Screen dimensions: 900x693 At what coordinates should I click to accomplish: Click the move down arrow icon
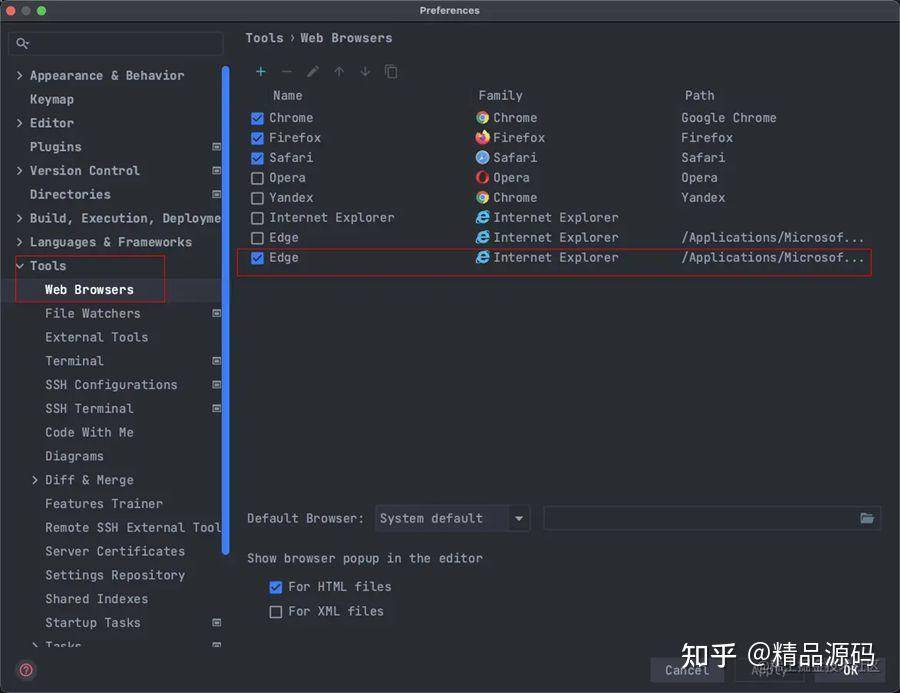point(365,72)
